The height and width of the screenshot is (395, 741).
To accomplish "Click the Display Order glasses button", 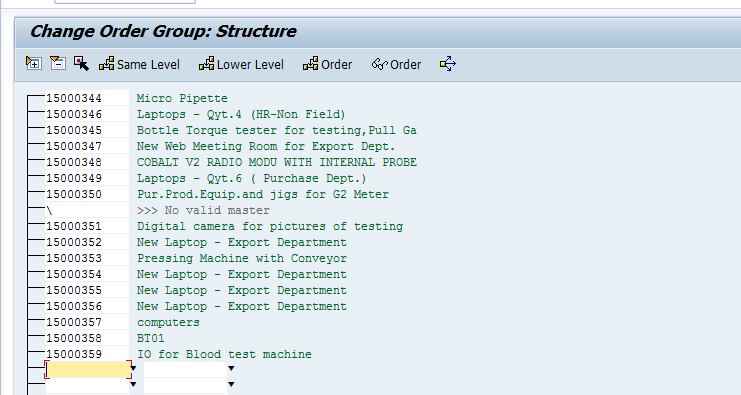I will [396, 64].
